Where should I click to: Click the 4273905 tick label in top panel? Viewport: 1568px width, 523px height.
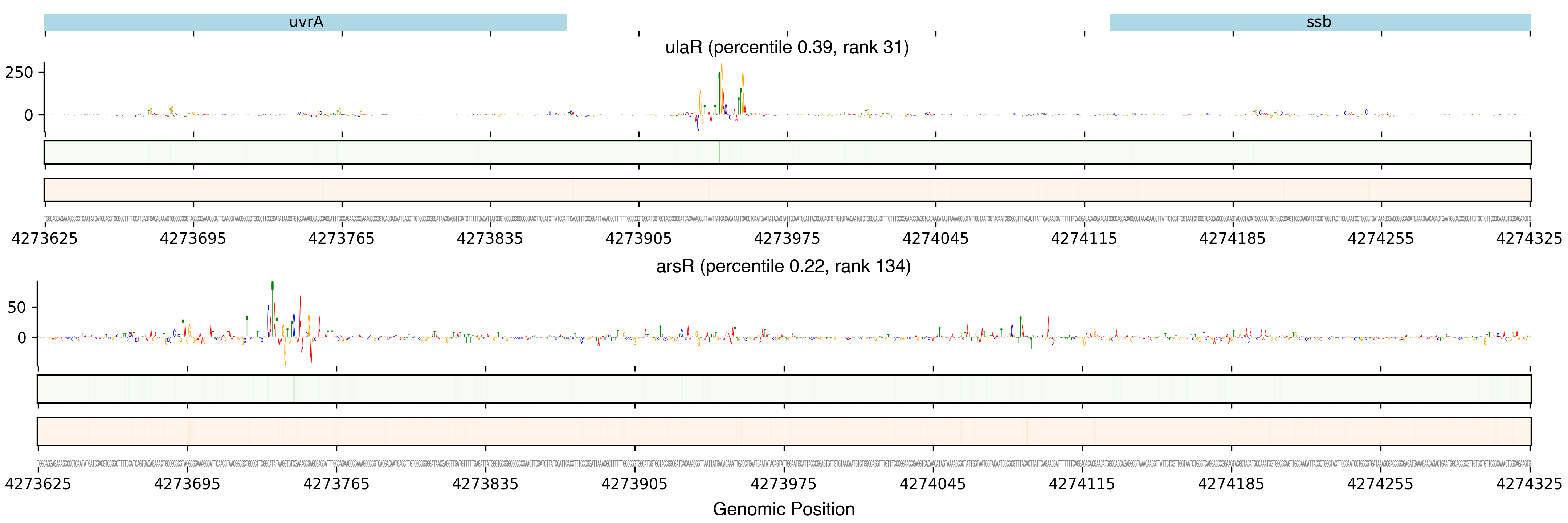tap(638, 239)
